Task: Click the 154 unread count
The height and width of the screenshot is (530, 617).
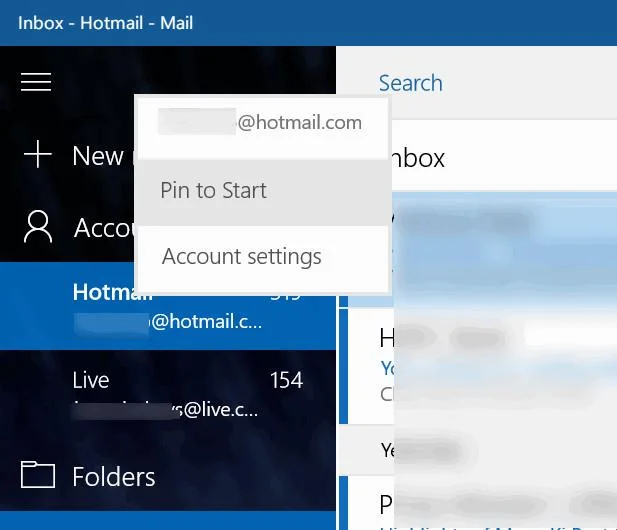Action: coord(286,380)
